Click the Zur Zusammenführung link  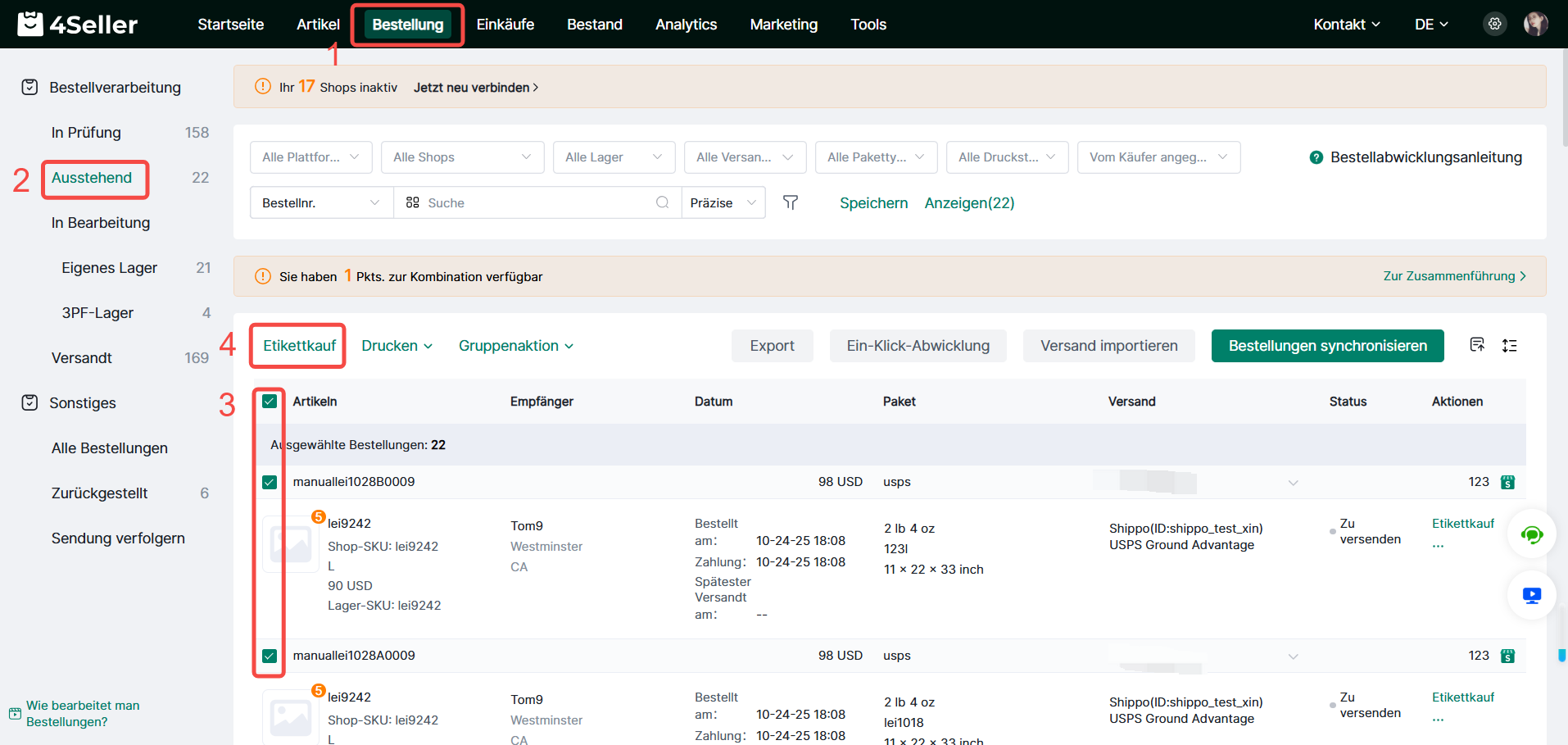(x=1453, y=276)
